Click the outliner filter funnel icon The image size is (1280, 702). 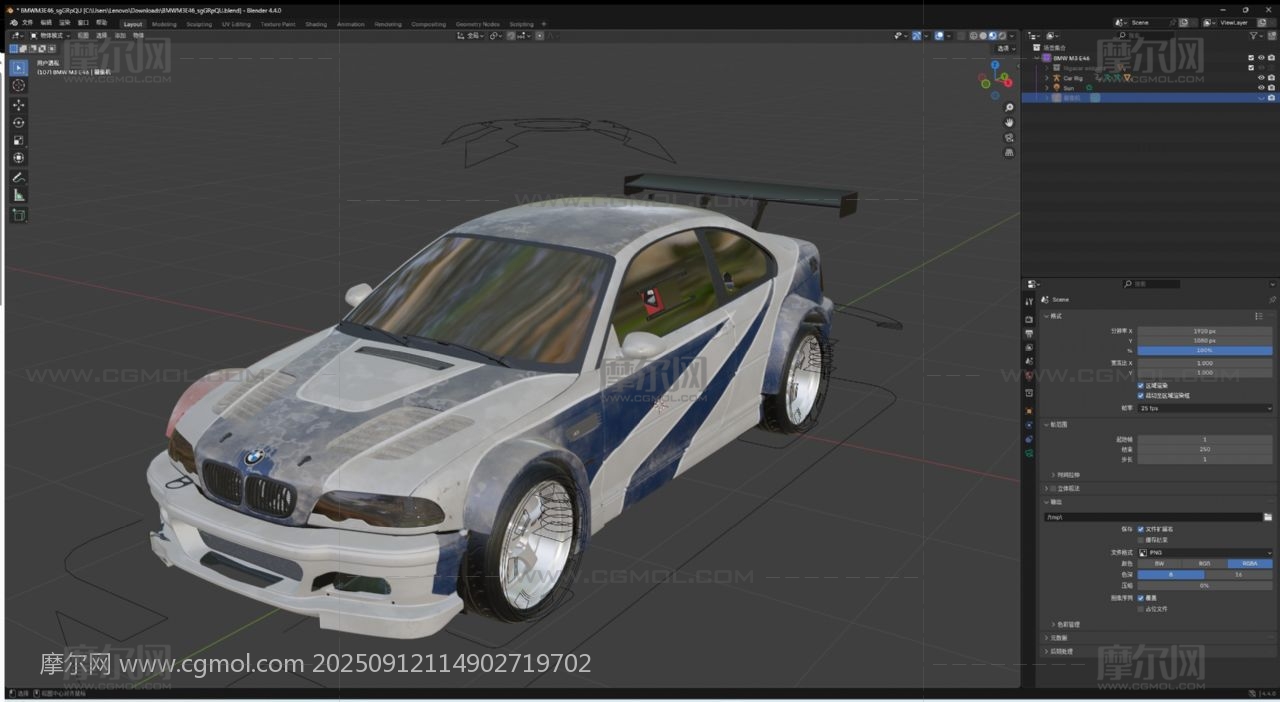point(1254,36)
